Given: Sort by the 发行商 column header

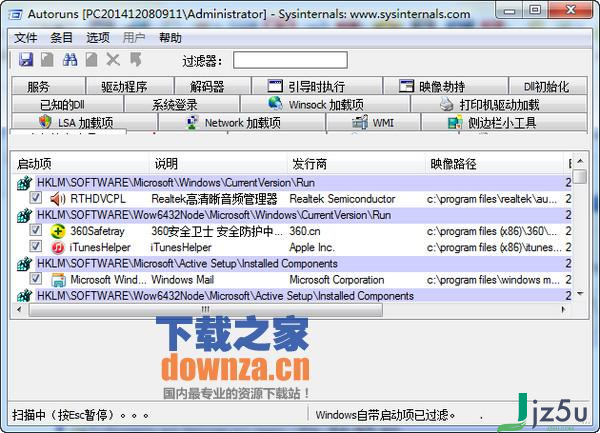Looking at the screenshot, I should [356, 164].
